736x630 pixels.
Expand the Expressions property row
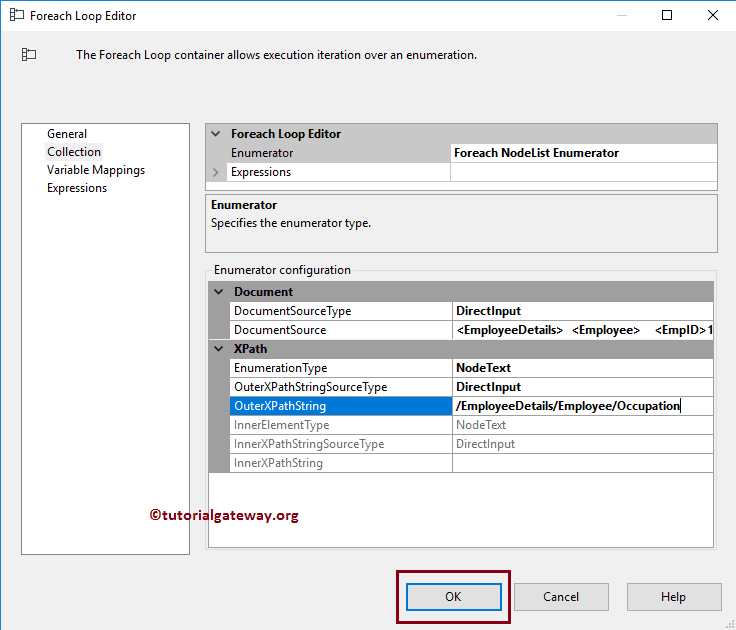216,172
